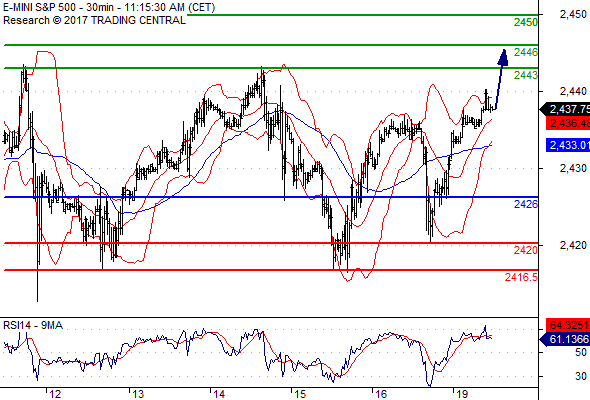Click the green 2443 resistance level label
The width and height of the screenshot is (590, 400).
526,75
